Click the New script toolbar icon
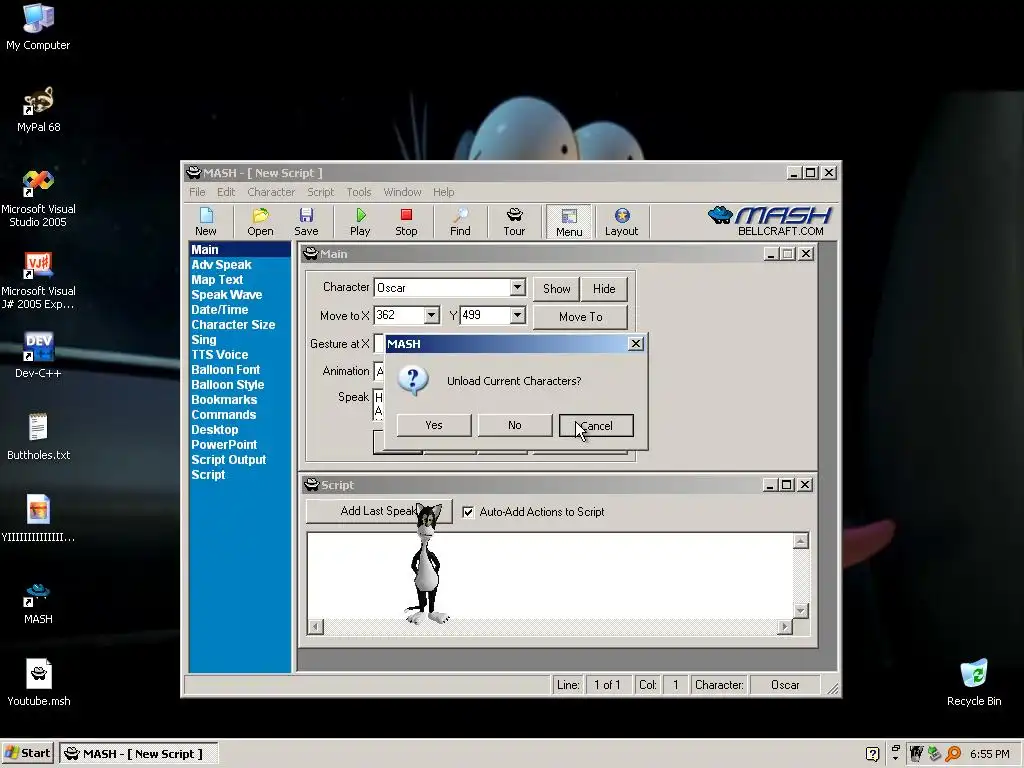1024x768 pixels. tap(206, 221)
